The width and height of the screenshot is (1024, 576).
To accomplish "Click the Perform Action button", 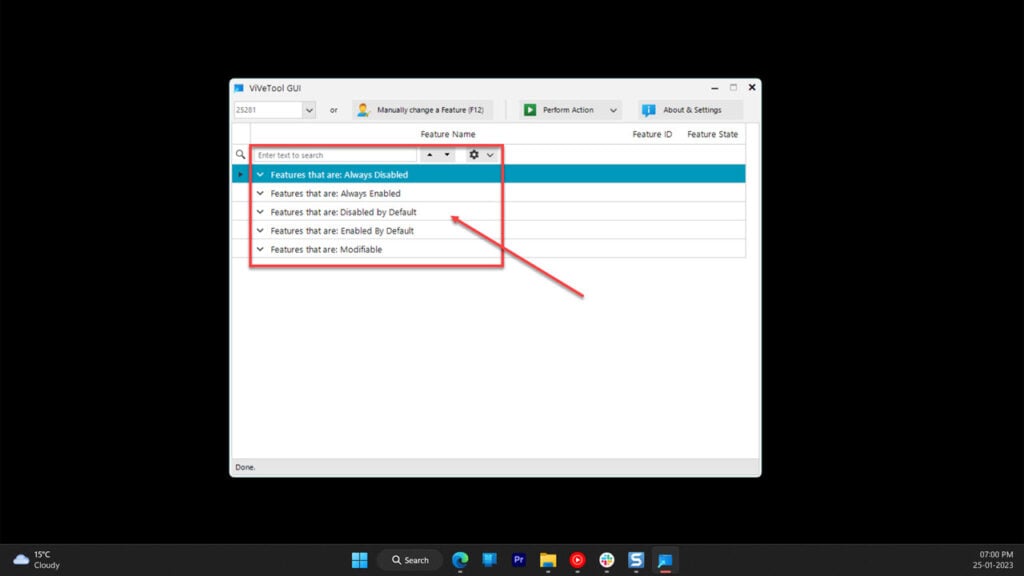I will (x=561, y=110).
